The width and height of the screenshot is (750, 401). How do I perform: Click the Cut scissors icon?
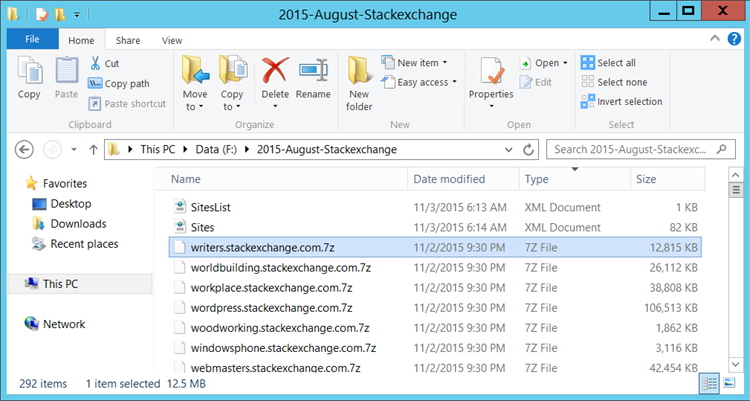96,63
